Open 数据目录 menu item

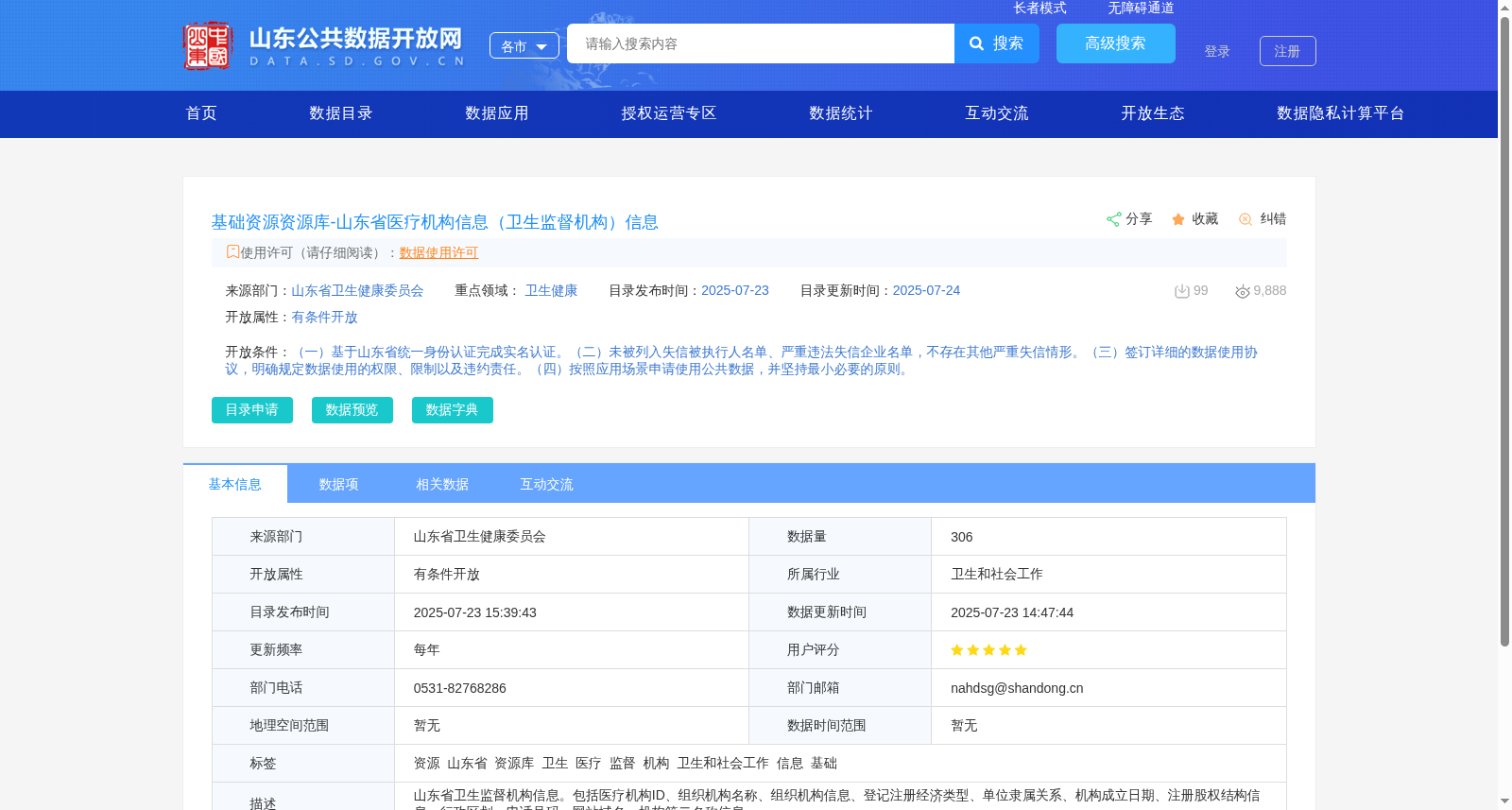(341, 113)
